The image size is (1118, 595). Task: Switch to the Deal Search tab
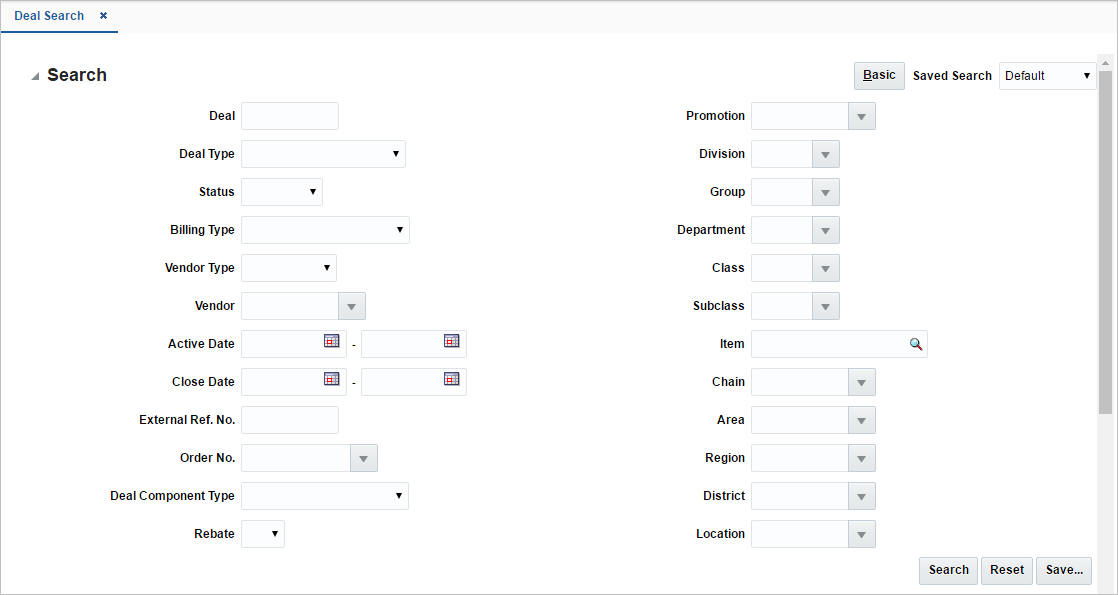[x=48, y=16]
